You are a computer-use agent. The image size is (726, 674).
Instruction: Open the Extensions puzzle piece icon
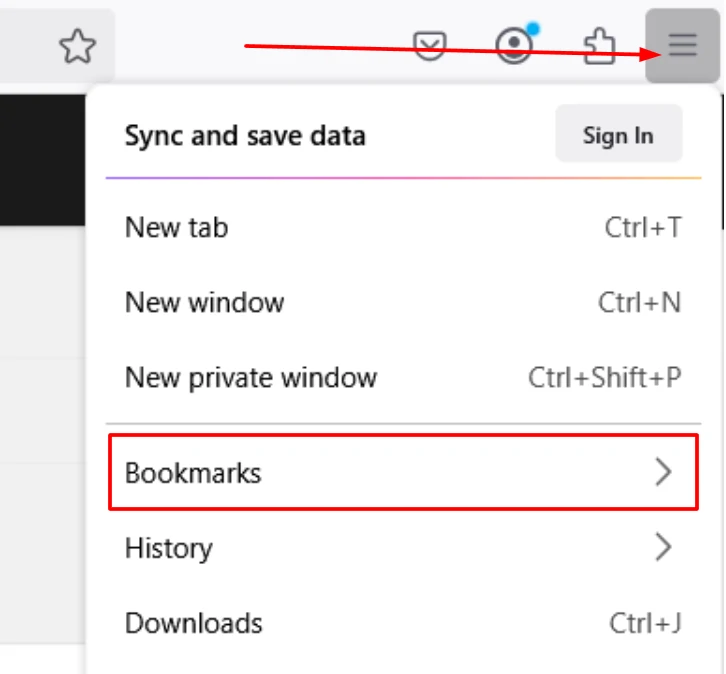coord(599,46)
